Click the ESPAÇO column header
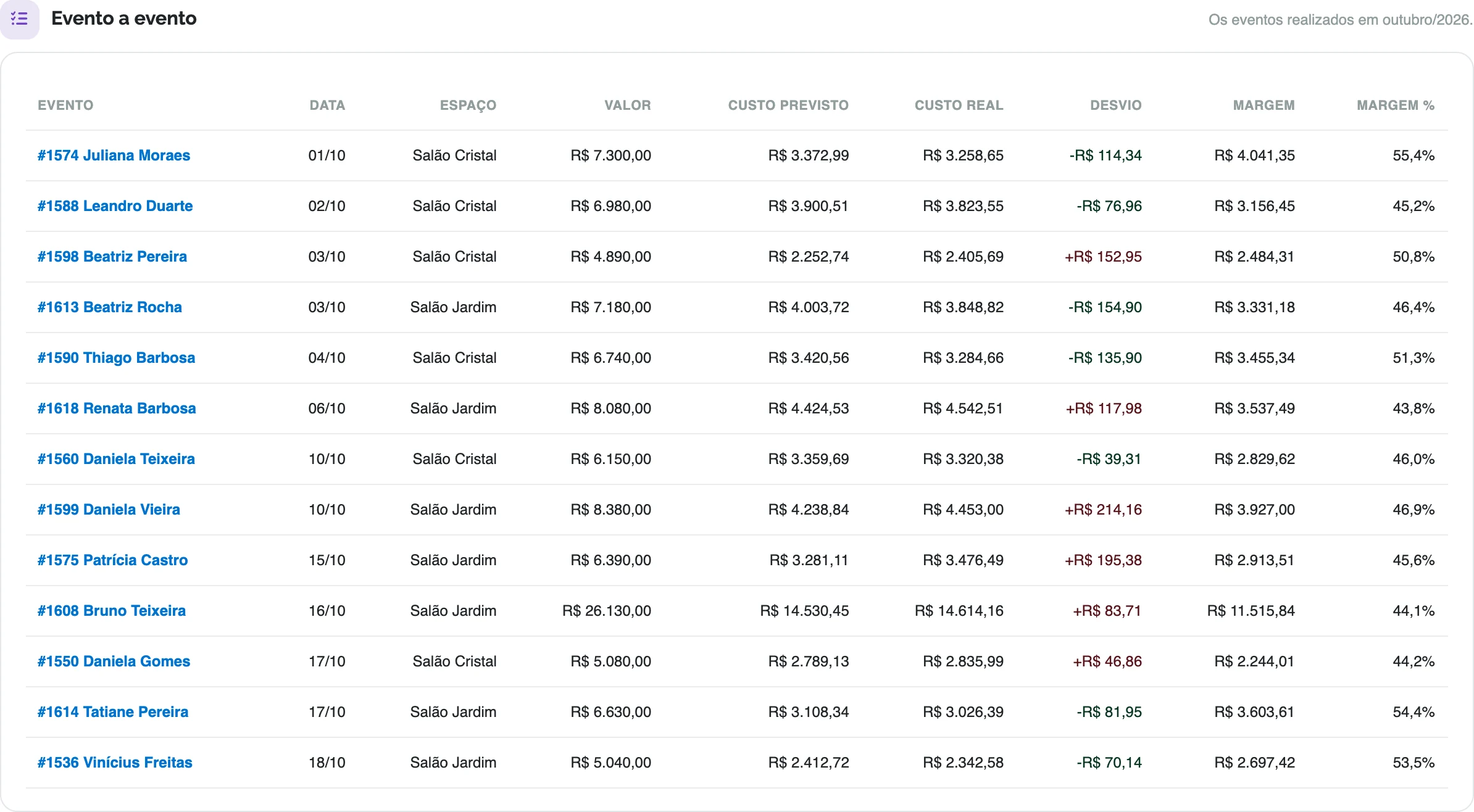The image size is (1474, 812). (x=468, y=106)
